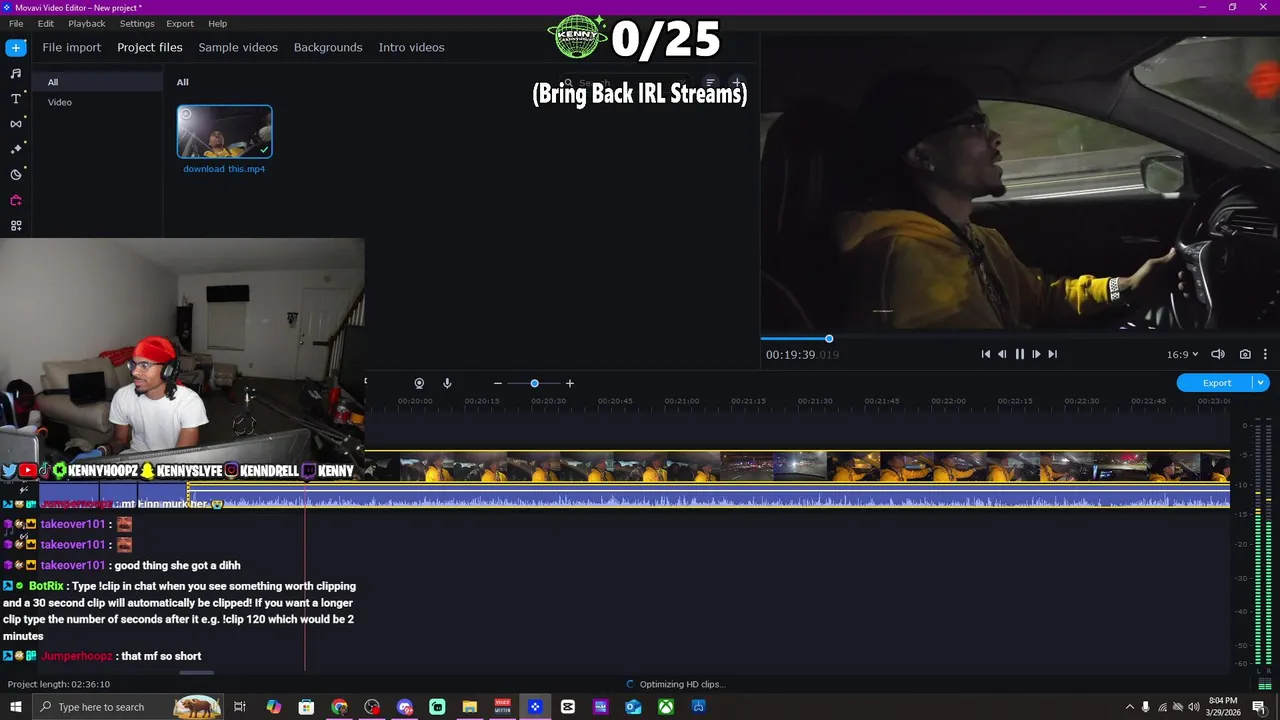Open the Titles (T) sidebar panel

tap(16, 99)
